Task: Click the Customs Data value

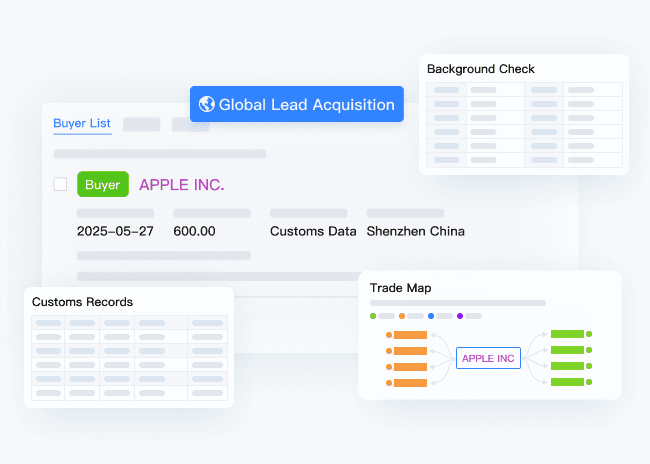Action: pyautogui.click(x=313, y=231)
